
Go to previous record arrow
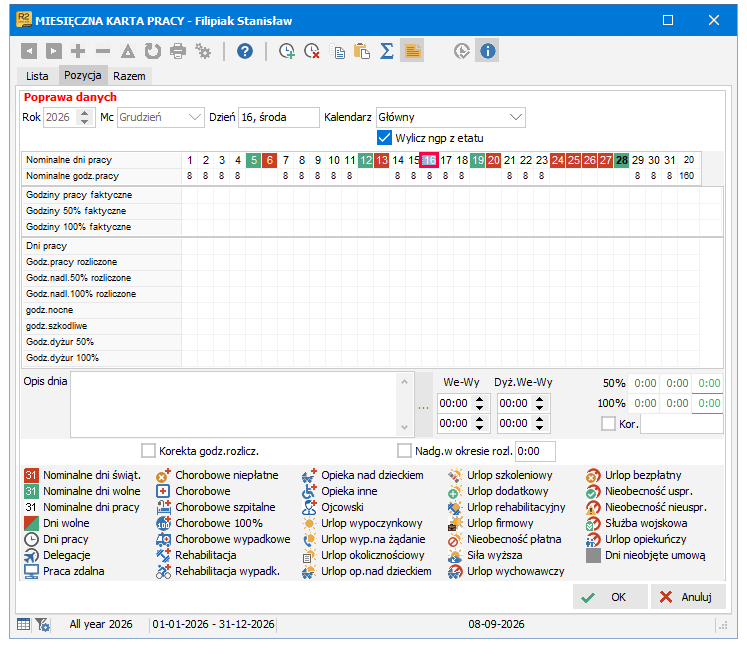29,51
